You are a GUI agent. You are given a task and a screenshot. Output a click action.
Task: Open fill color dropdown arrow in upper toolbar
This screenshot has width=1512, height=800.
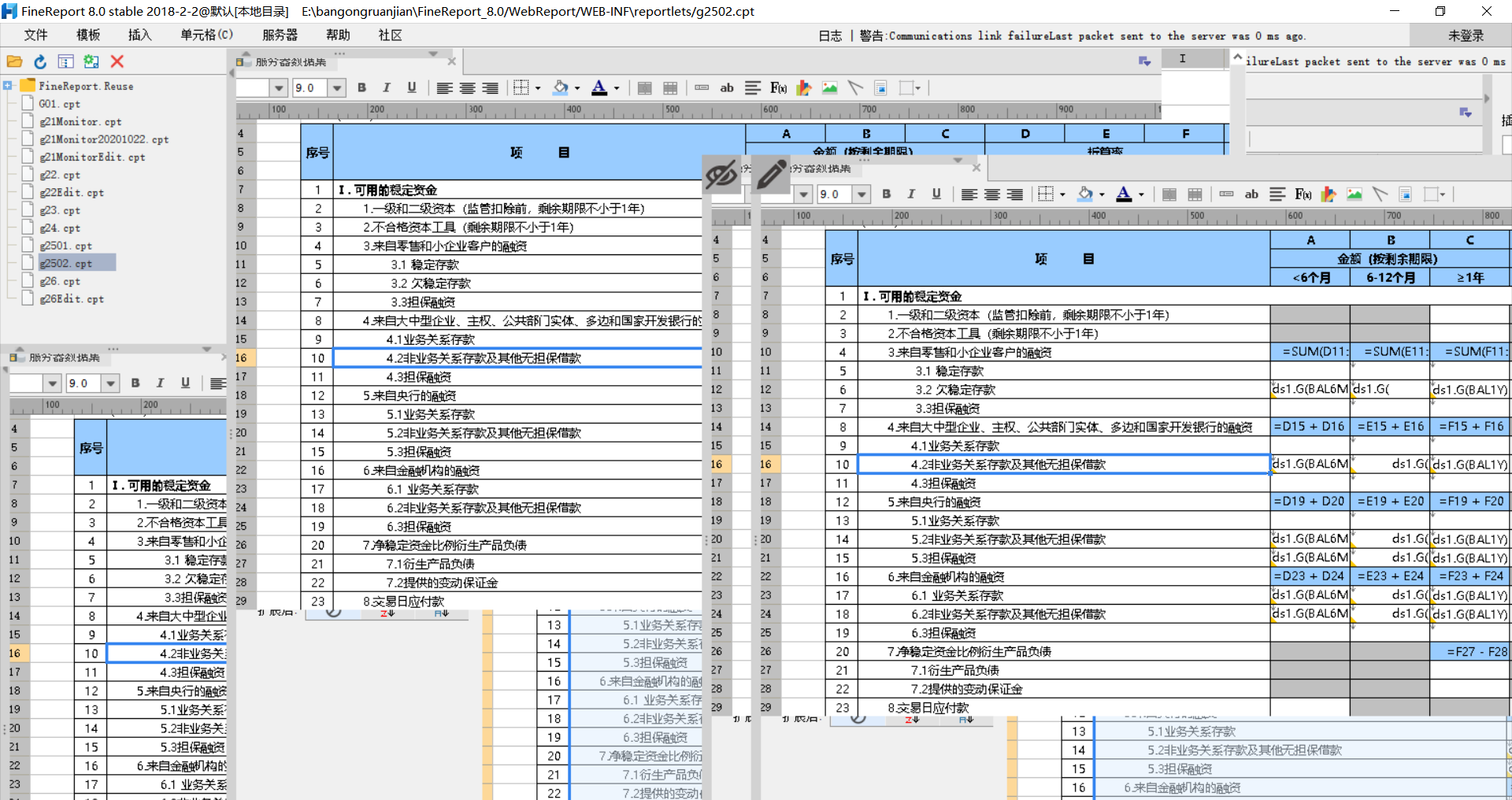coord(577,88)
